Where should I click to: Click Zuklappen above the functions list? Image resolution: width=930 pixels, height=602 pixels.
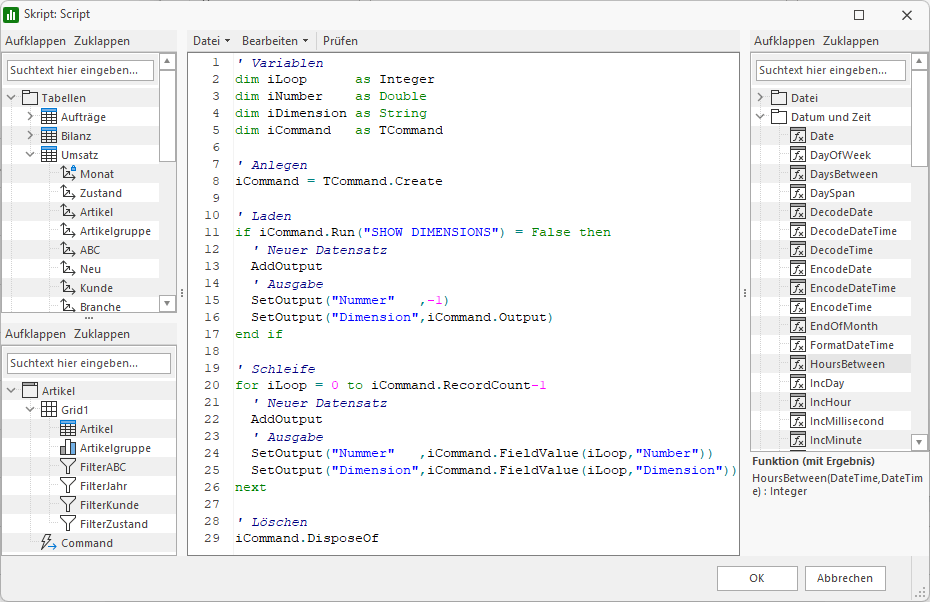click(x=850, y=41)
